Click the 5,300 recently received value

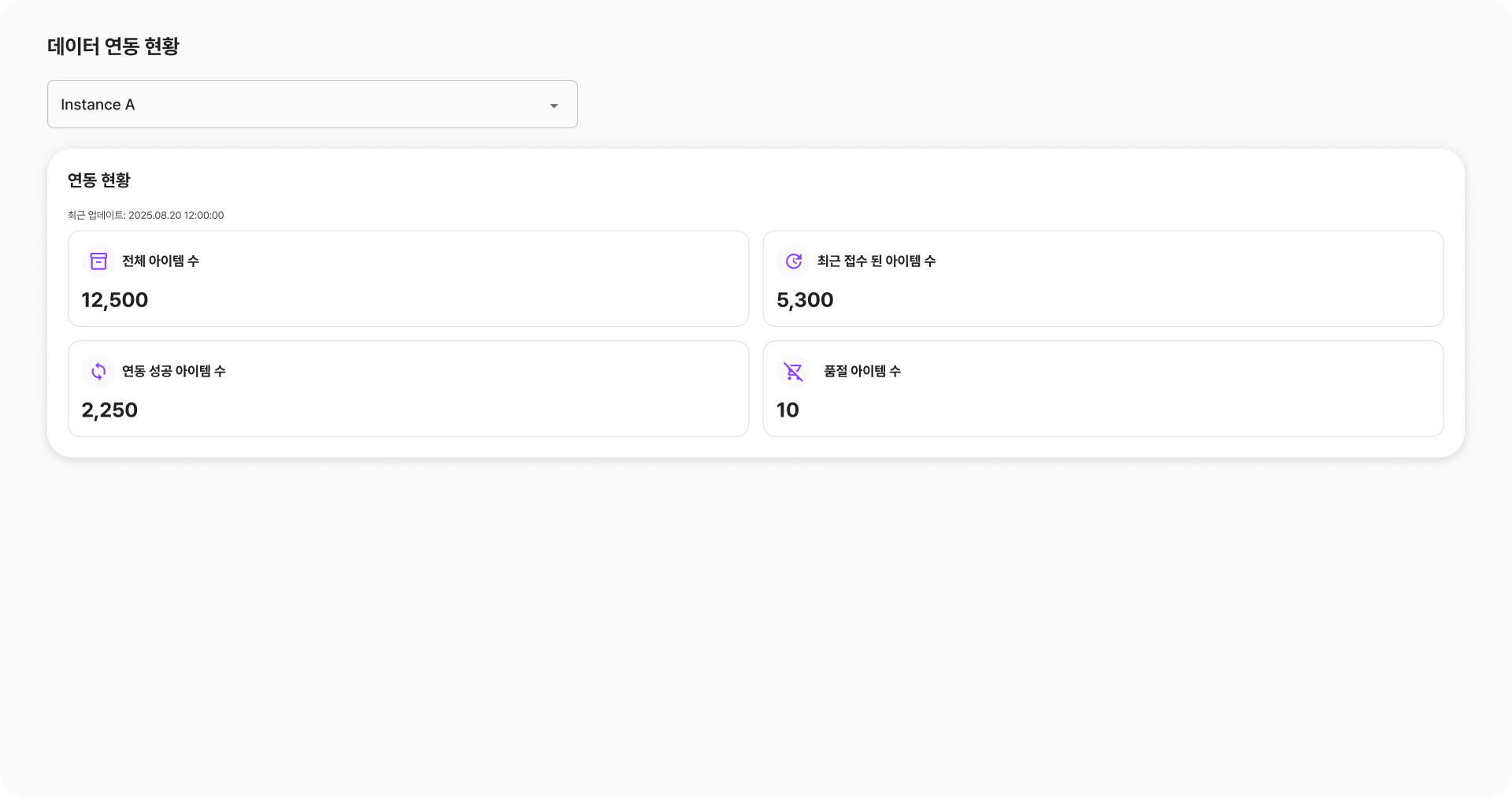tap(805, 300)
